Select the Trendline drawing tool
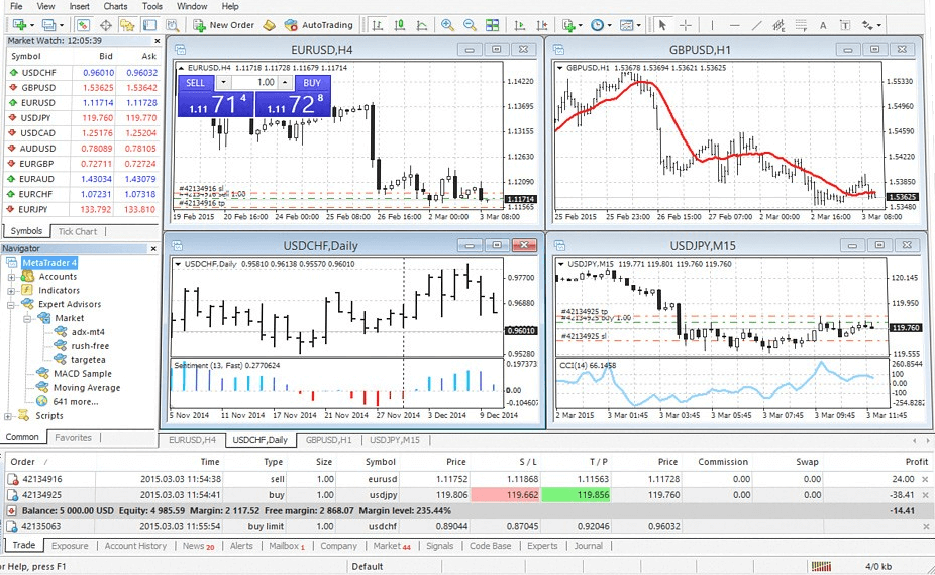Viewport: 935px width, 575px height. 757,25
